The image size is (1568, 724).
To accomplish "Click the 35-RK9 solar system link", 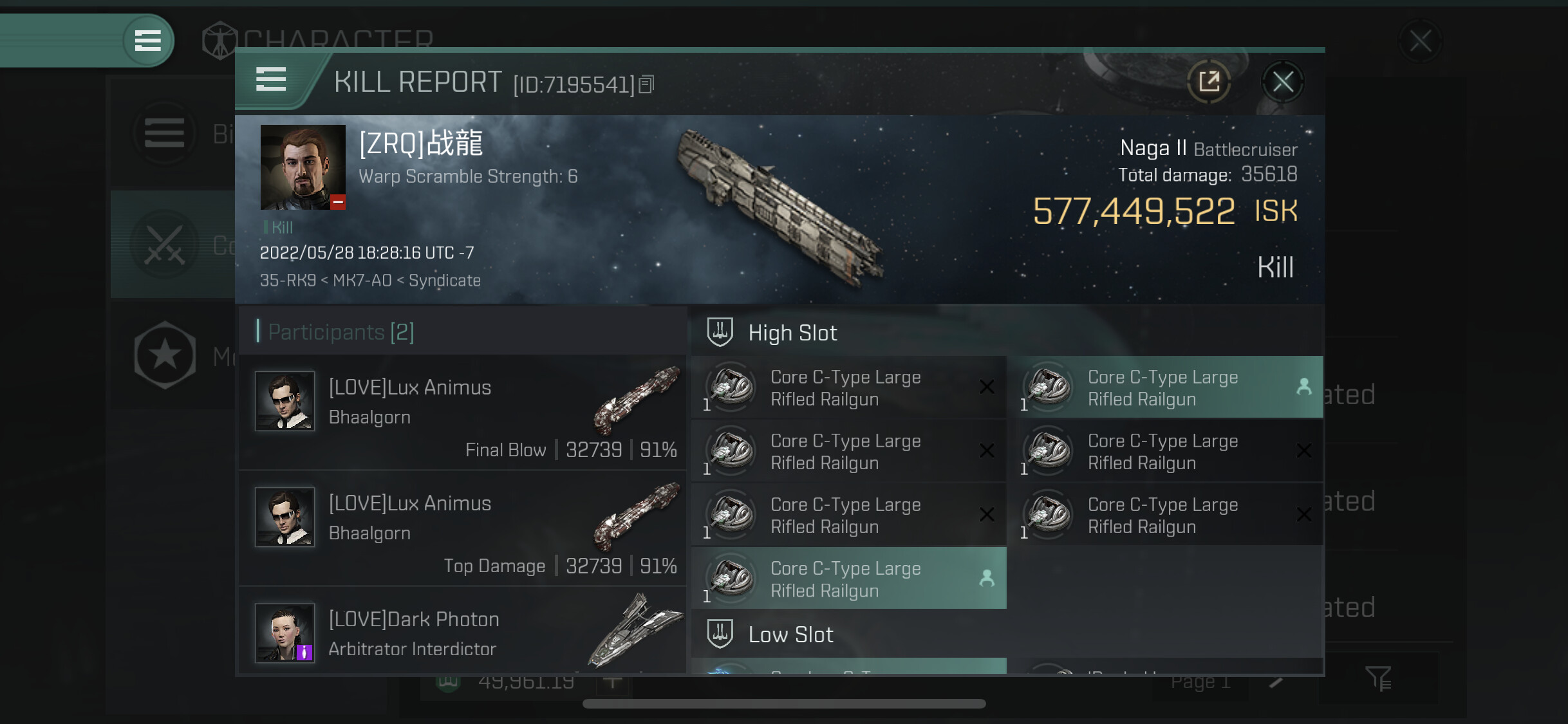I will point(288,281).
